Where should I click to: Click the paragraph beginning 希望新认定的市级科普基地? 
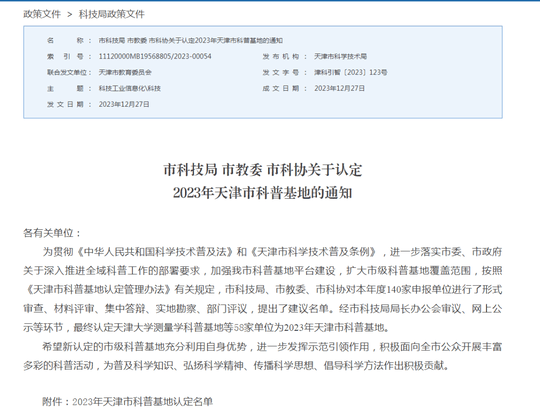pos(263,356)
